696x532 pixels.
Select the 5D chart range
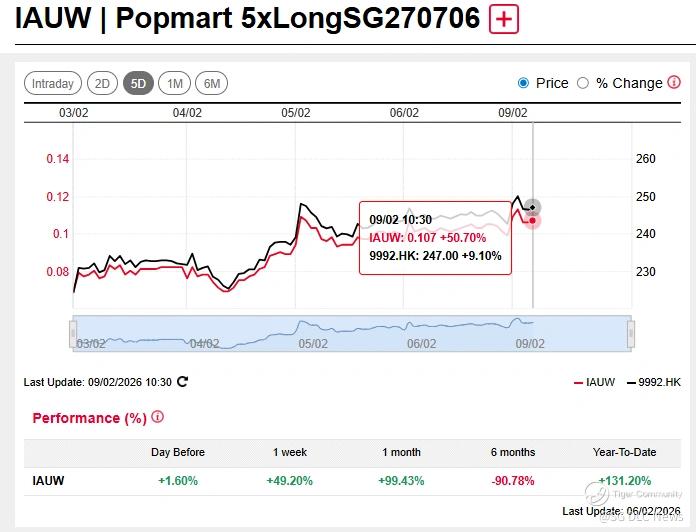(138, 83)
